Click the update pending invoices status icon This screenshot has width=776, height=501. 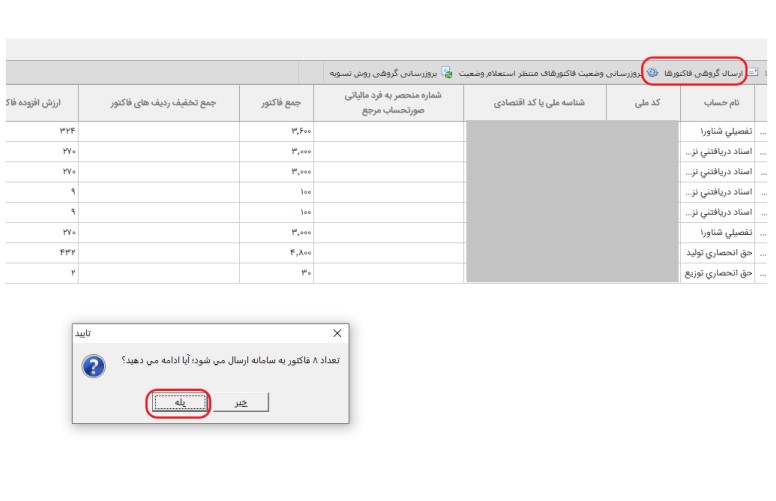[650, 73]
